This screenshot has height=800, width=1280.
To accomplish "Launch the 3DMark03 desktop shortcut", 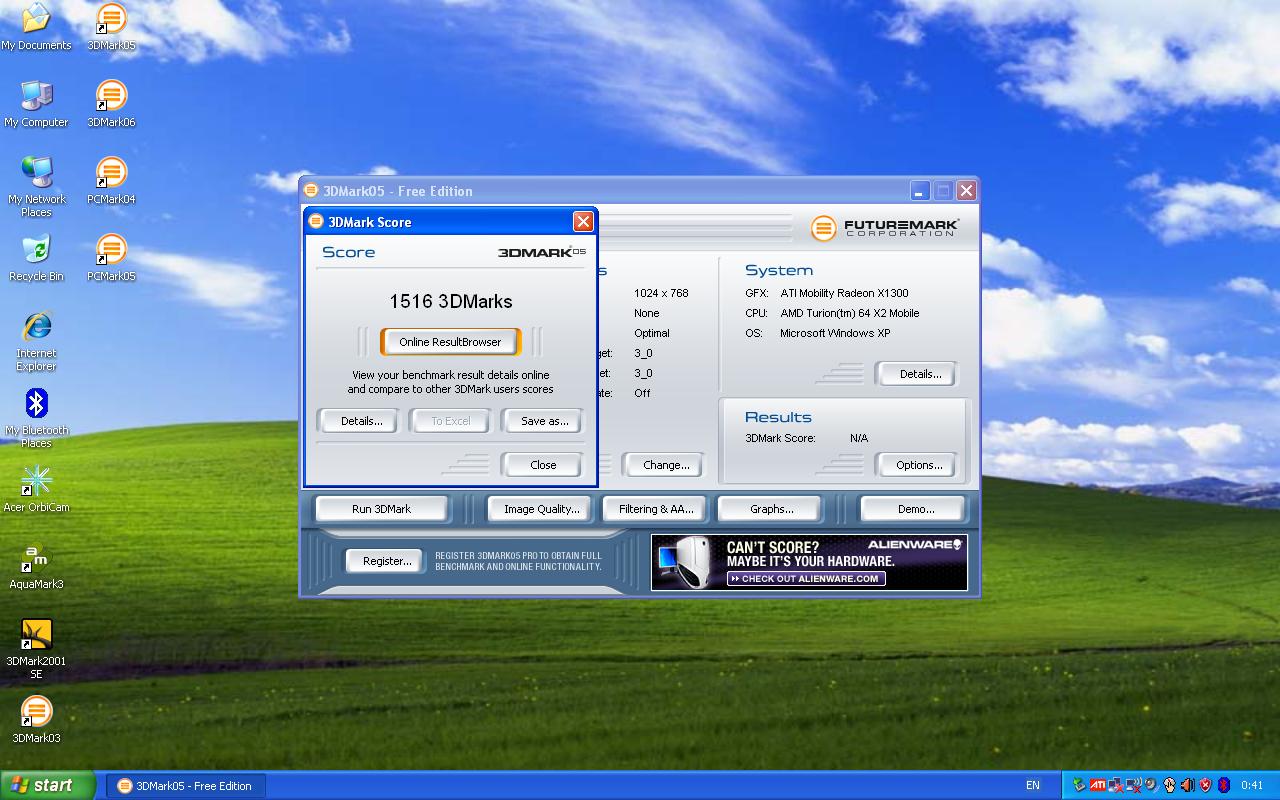I will coord(36,720).
